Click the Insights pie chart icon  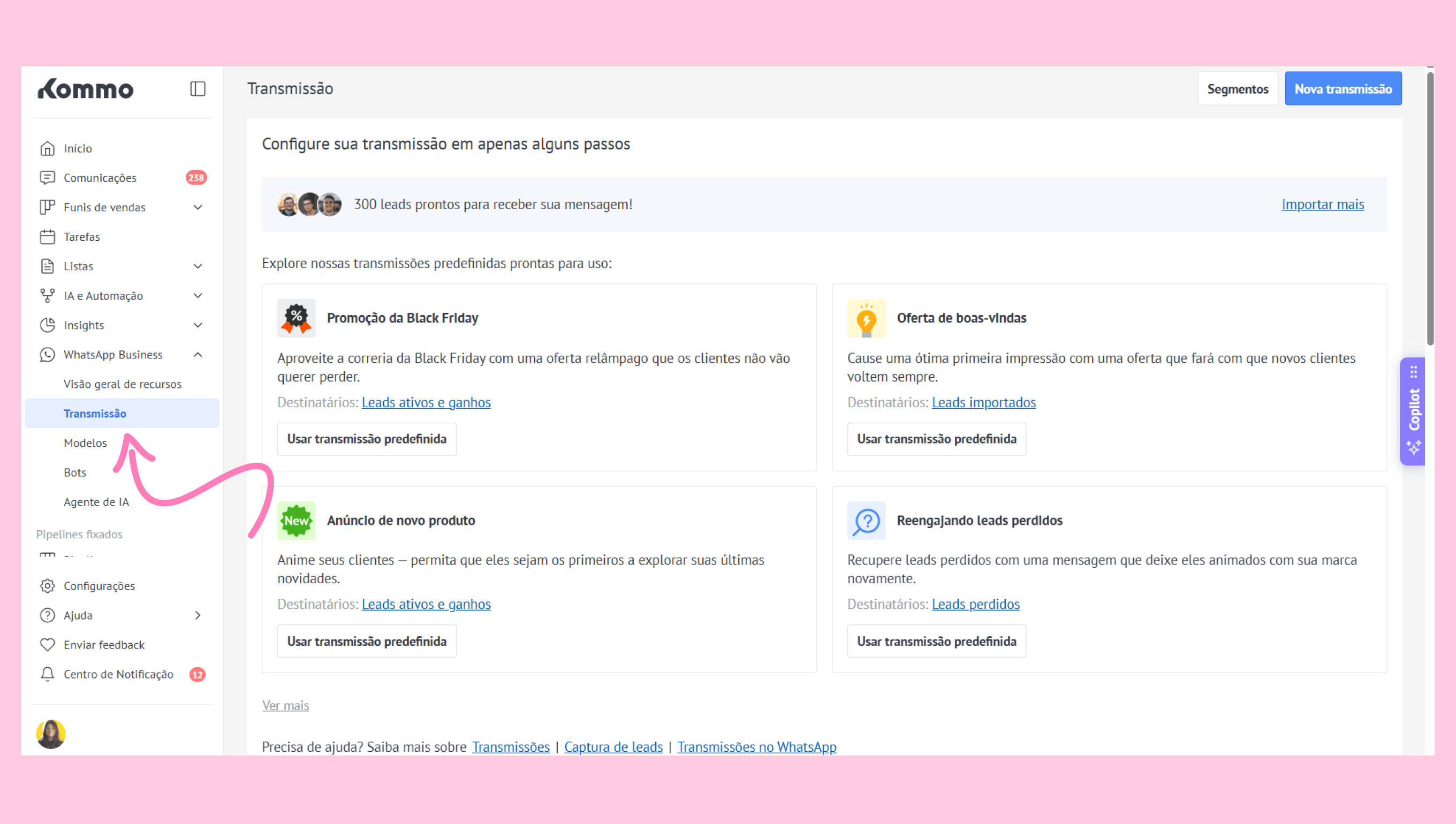[x=48, y=325]
